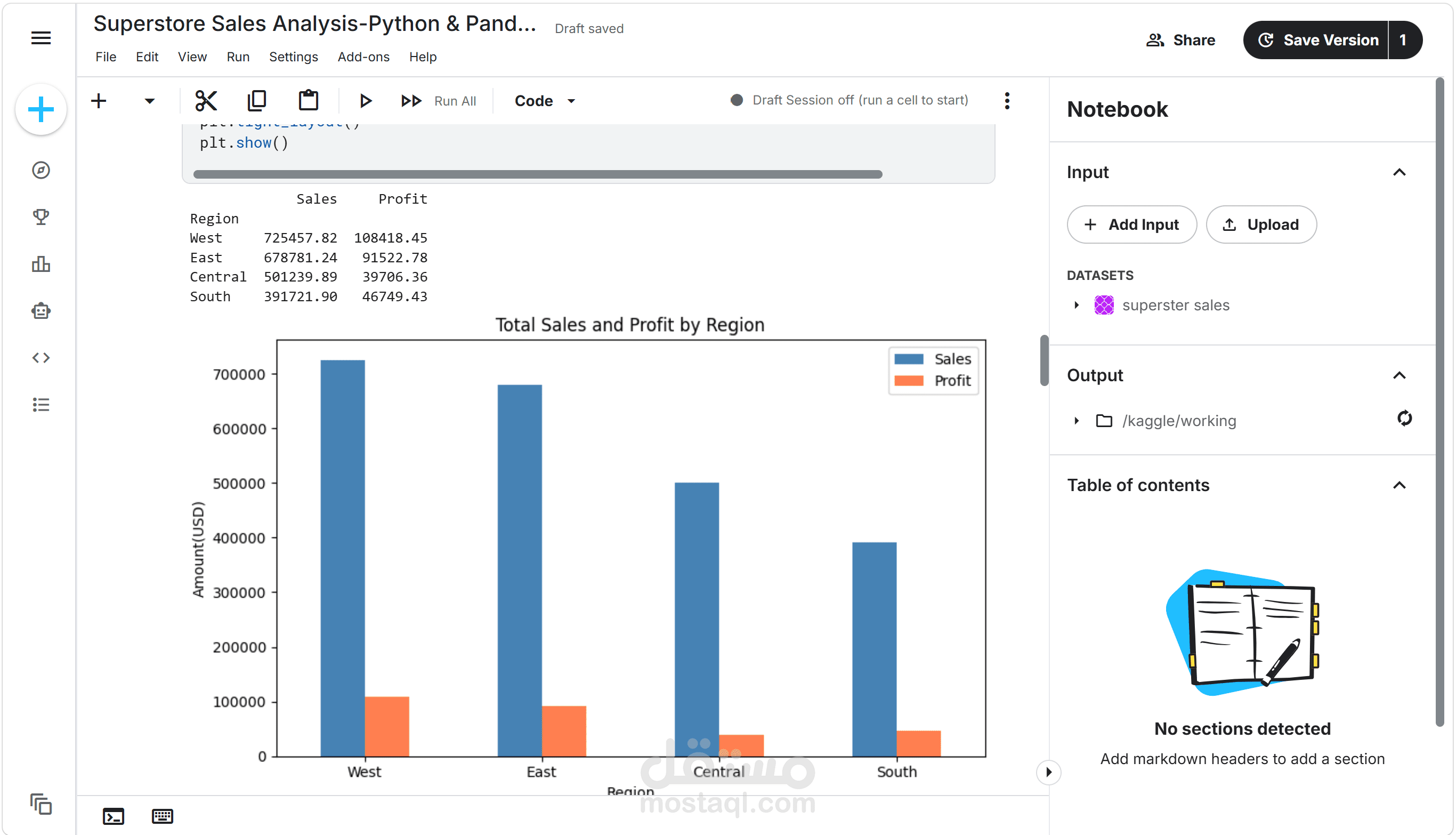Click the West sales value 725457.82
The height and width of the screenshot is (835, 1456).
pos(301,238)
